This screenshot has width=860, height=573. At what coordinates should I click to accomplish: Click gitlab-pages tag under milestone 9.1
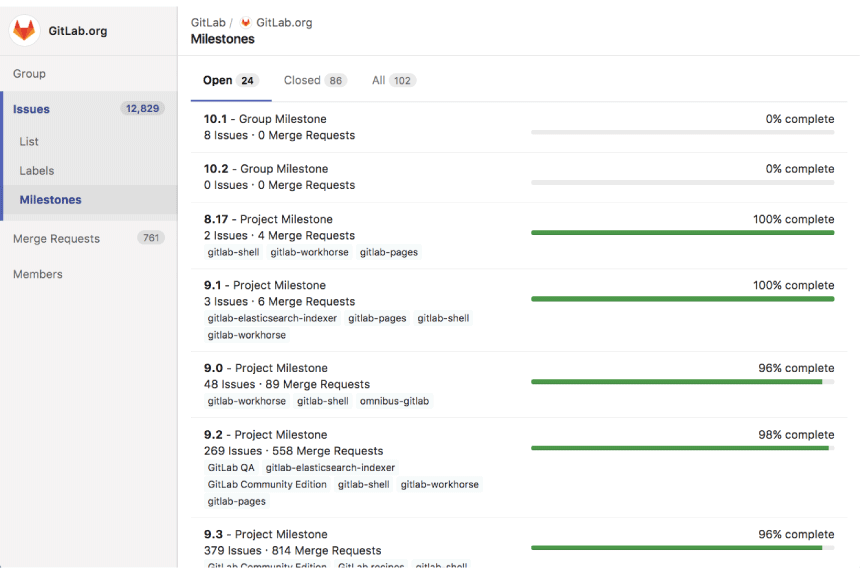[377, 318]
